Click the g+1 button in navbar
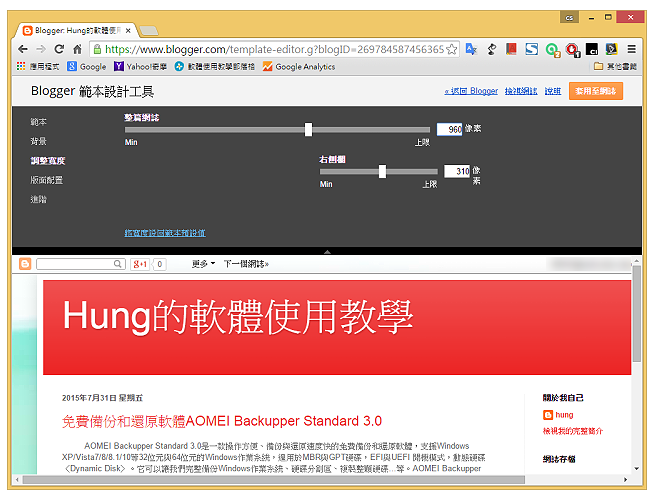Viewport: 657px width, 496px height. [140, 264]
